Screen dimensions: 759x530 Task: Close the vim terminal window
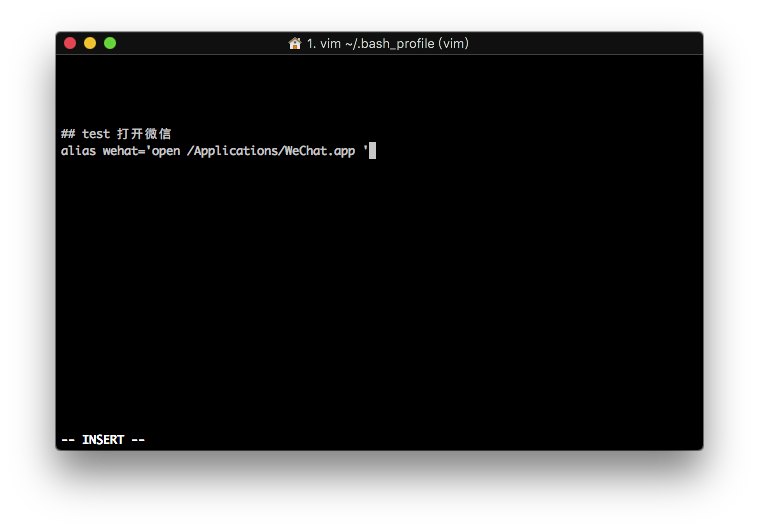coord(70,44)
